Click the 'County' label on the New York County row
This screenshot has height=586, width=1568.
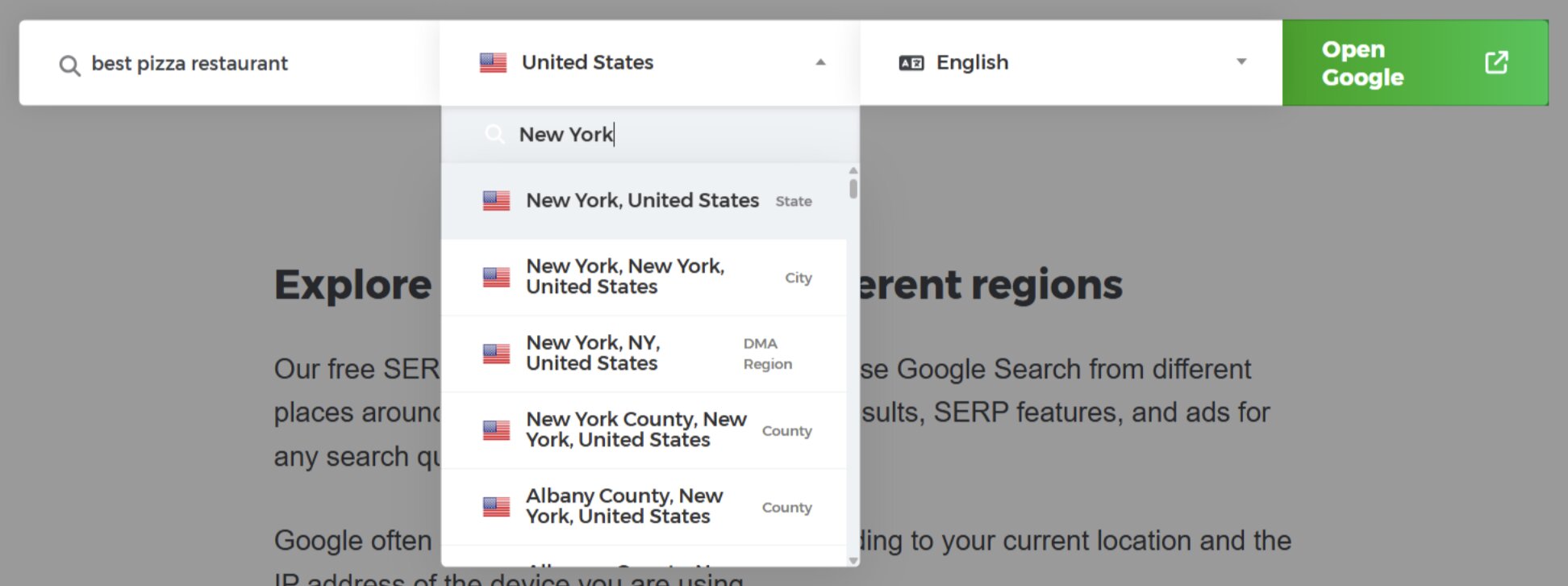(x=787, y=431)
